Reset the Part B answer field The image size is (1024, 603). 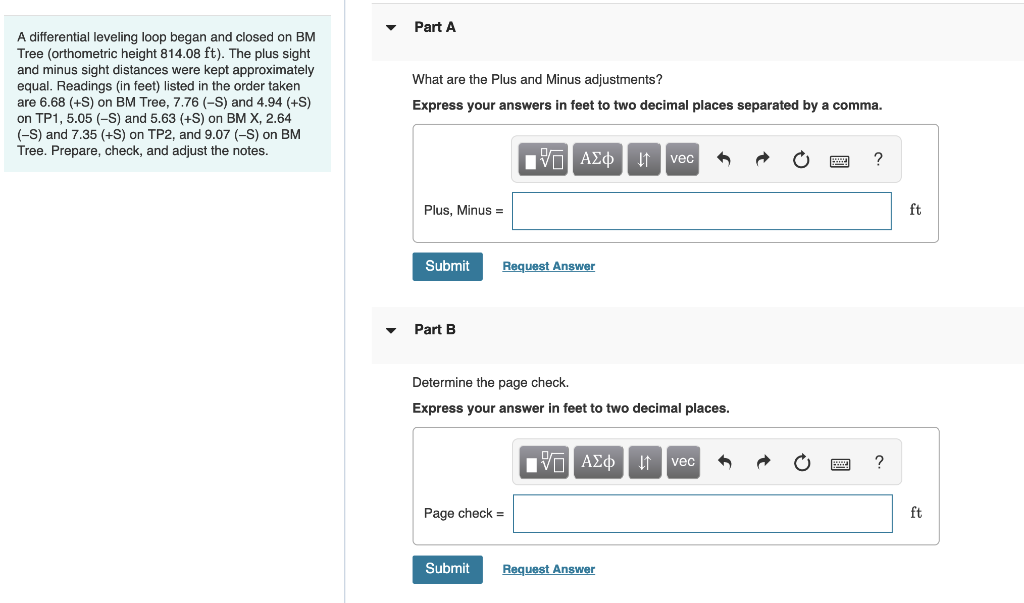click(802, 463)
